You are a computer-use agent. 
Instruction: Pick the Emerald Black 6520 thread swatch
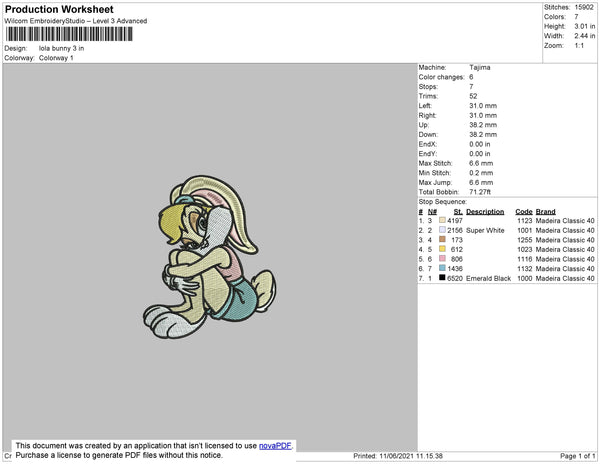[x=442, y=278]
